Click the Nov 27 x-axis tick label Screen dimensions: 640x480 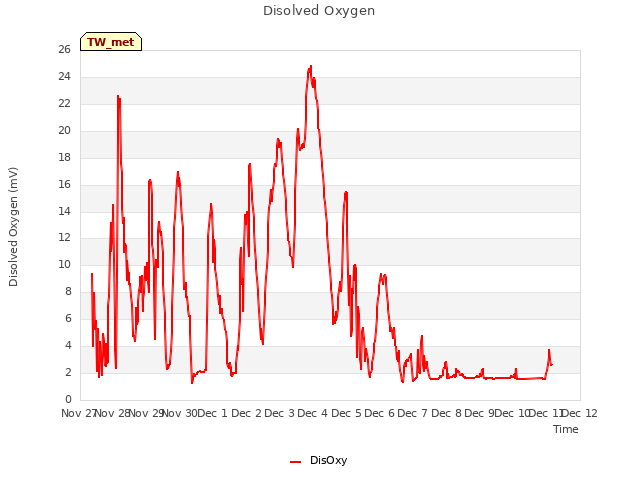coord(79,413)
